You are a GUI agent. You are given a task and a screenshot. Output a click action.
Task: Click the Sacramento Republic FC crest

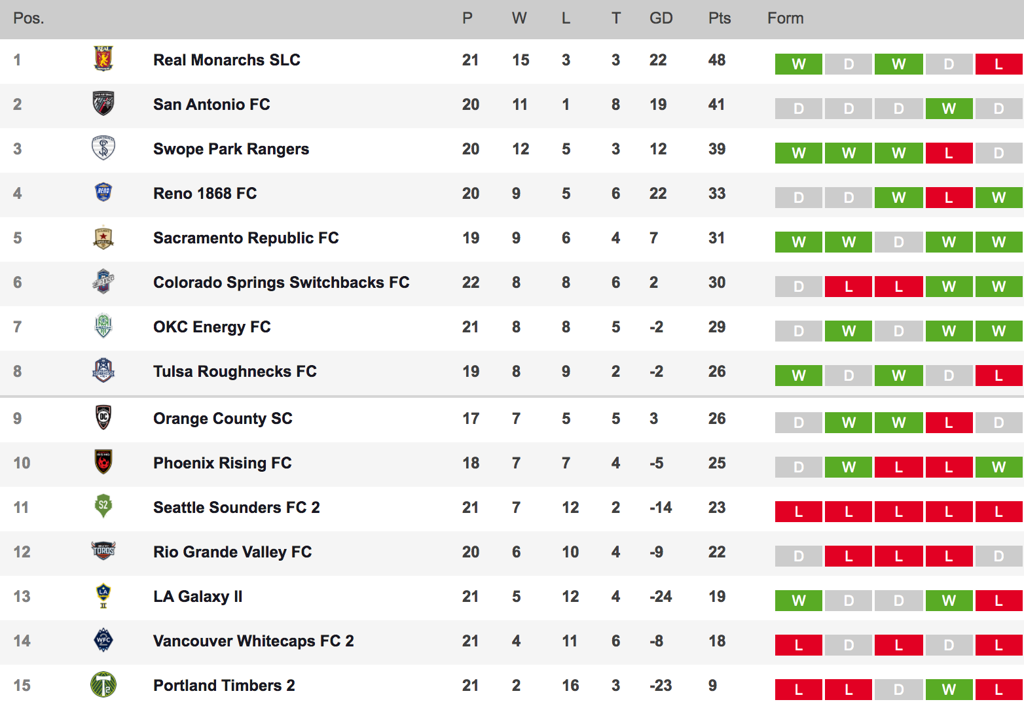103,237
